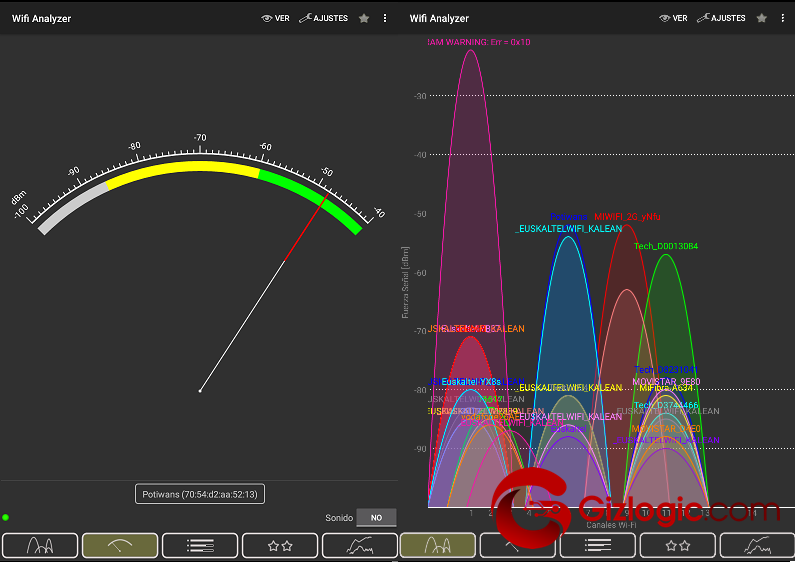795x562 pixels.
Task: Click the -30 axis label in graph
Action: [420, 96]
